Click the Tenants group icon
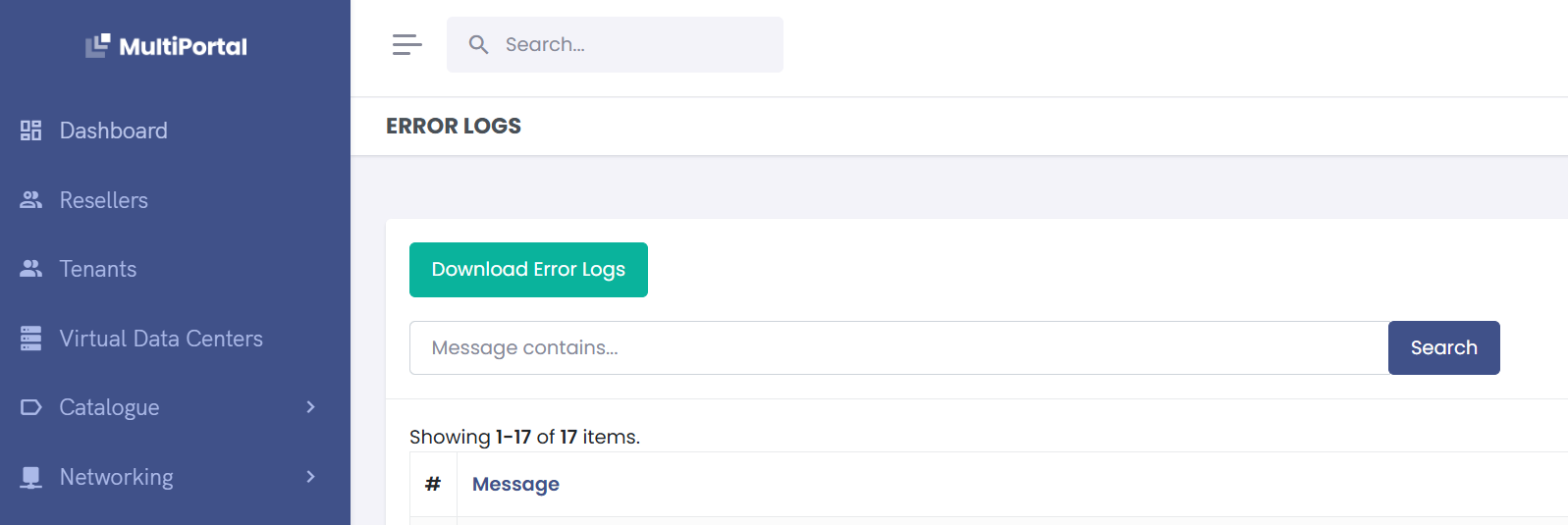Image resolution: width=1568 pixels, height=525 pixels. (31, 269)
